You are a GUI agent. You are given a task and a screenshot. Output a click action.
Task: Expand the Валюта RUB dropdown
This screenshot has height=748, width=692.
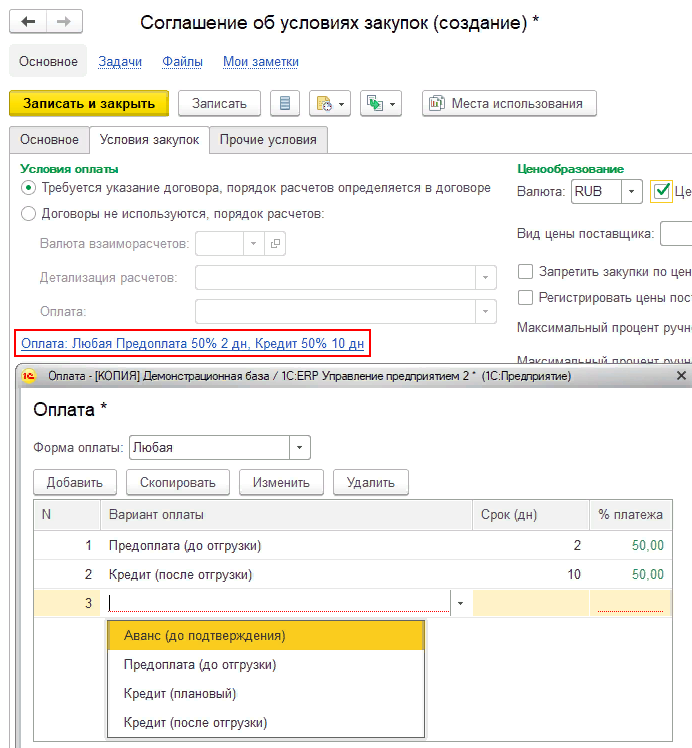632,191
